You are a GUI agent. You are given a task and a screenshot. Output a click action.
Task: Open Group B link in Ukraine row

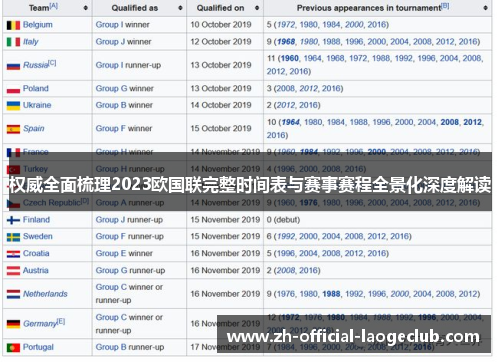(111, 105)
